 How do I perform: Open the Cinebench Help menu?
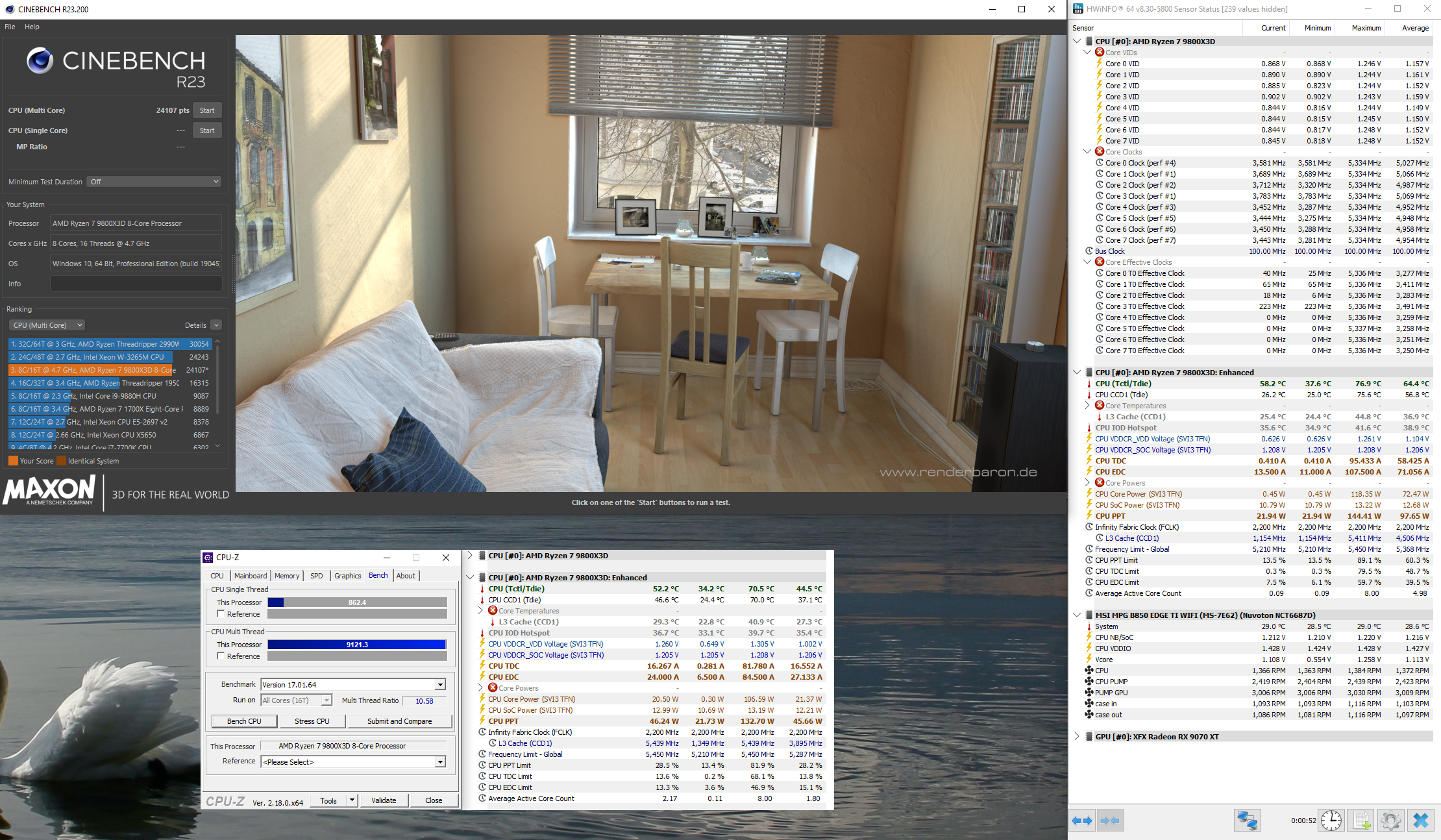click(32, 27)
